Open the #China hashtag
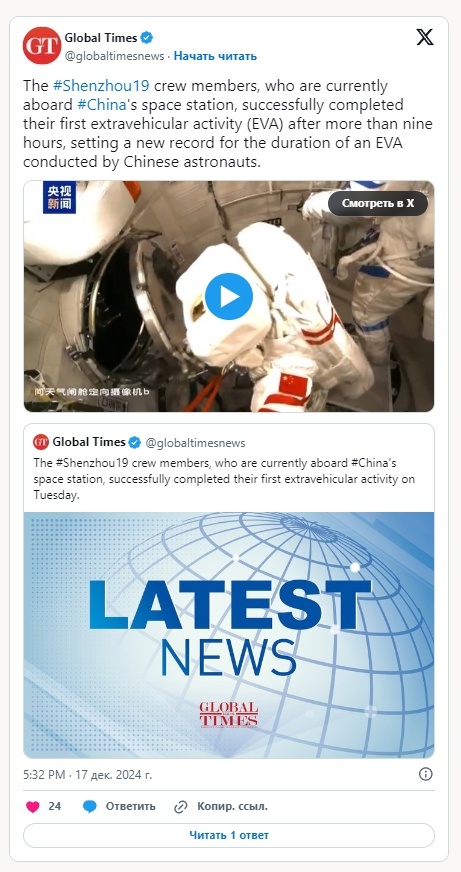461x872 pixels. [101, 105]
